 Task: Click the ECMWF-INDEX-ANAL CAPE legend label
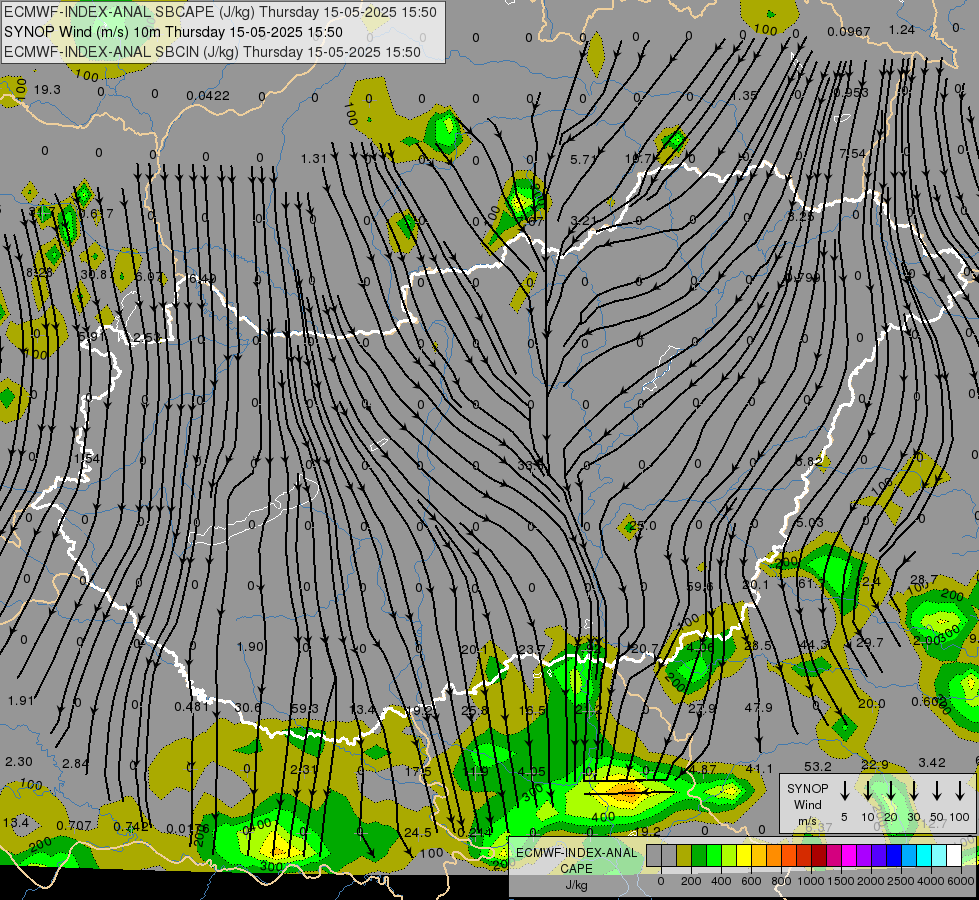[576, 860]
